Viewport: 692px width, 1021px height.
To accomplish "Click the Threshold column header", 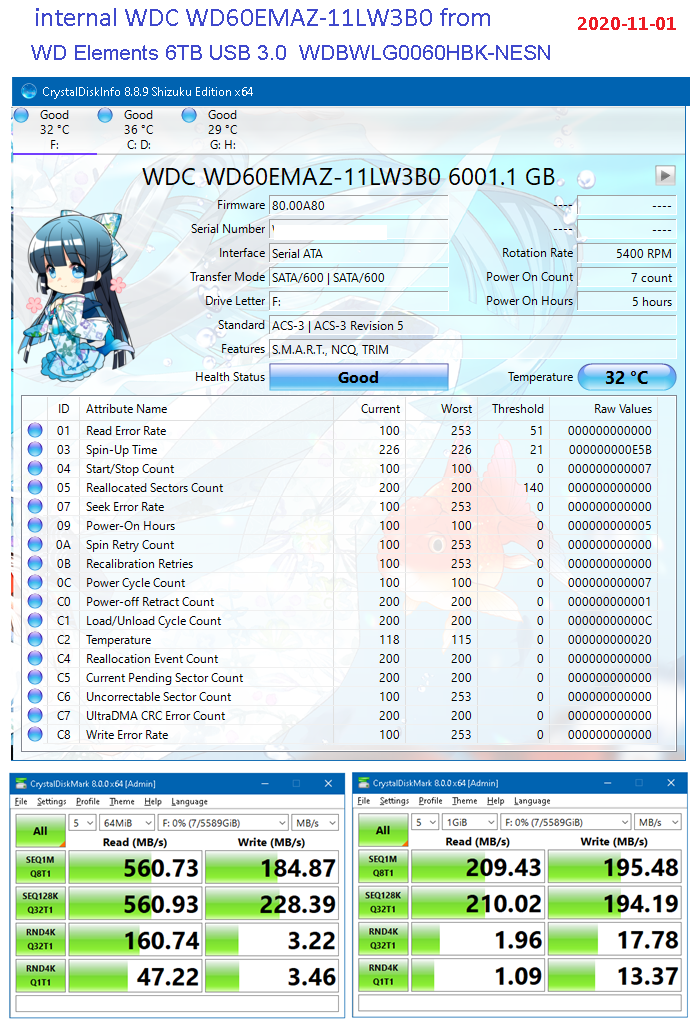I will 518,409.
